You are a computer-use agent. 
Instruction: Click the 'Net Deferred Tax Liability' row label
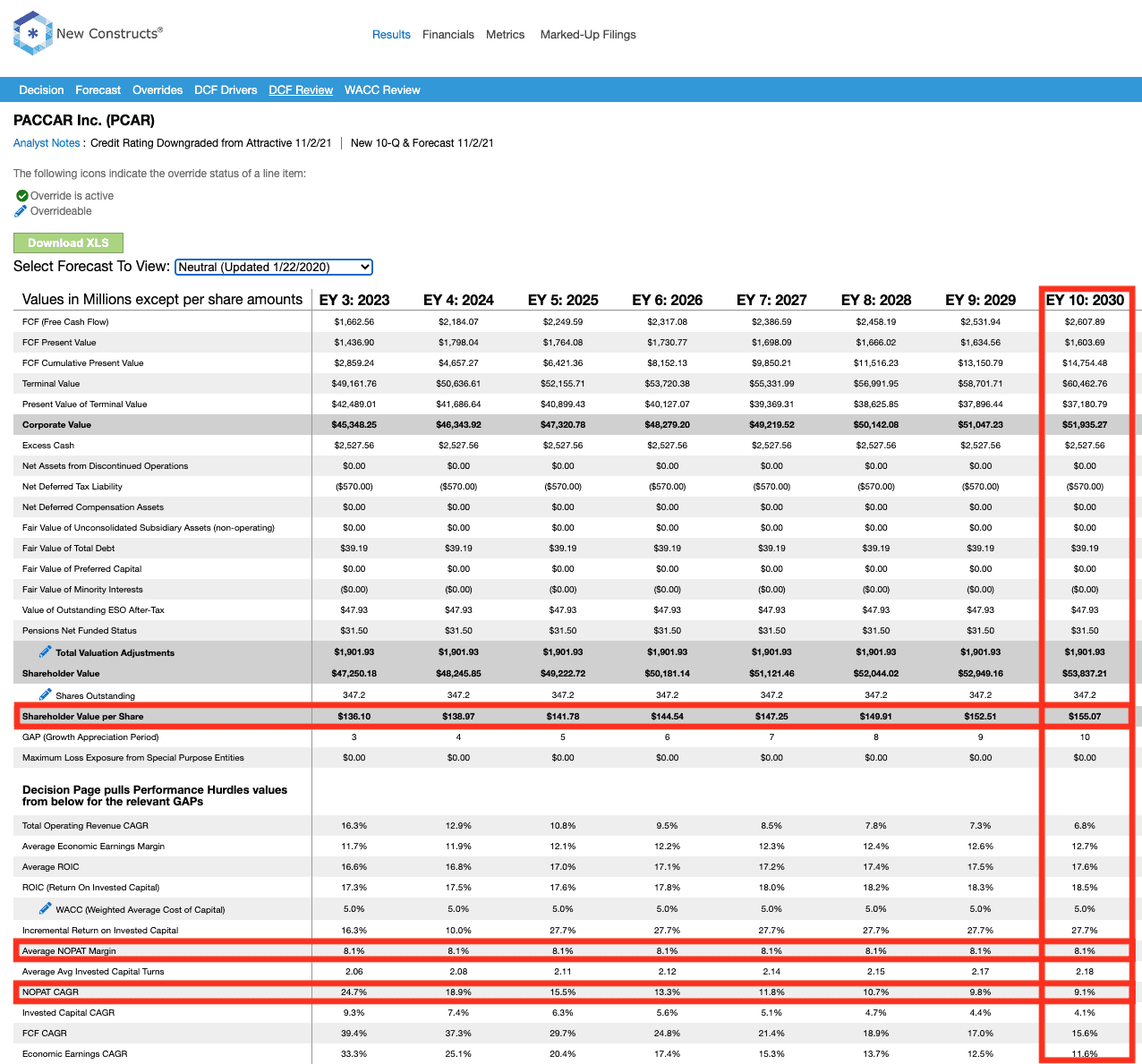[x=72, y=487]
